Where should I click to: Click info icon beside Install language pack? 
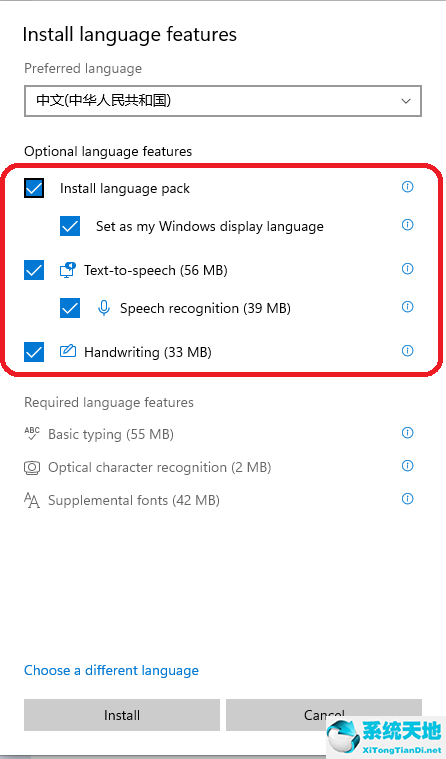(x=408, y=187)
